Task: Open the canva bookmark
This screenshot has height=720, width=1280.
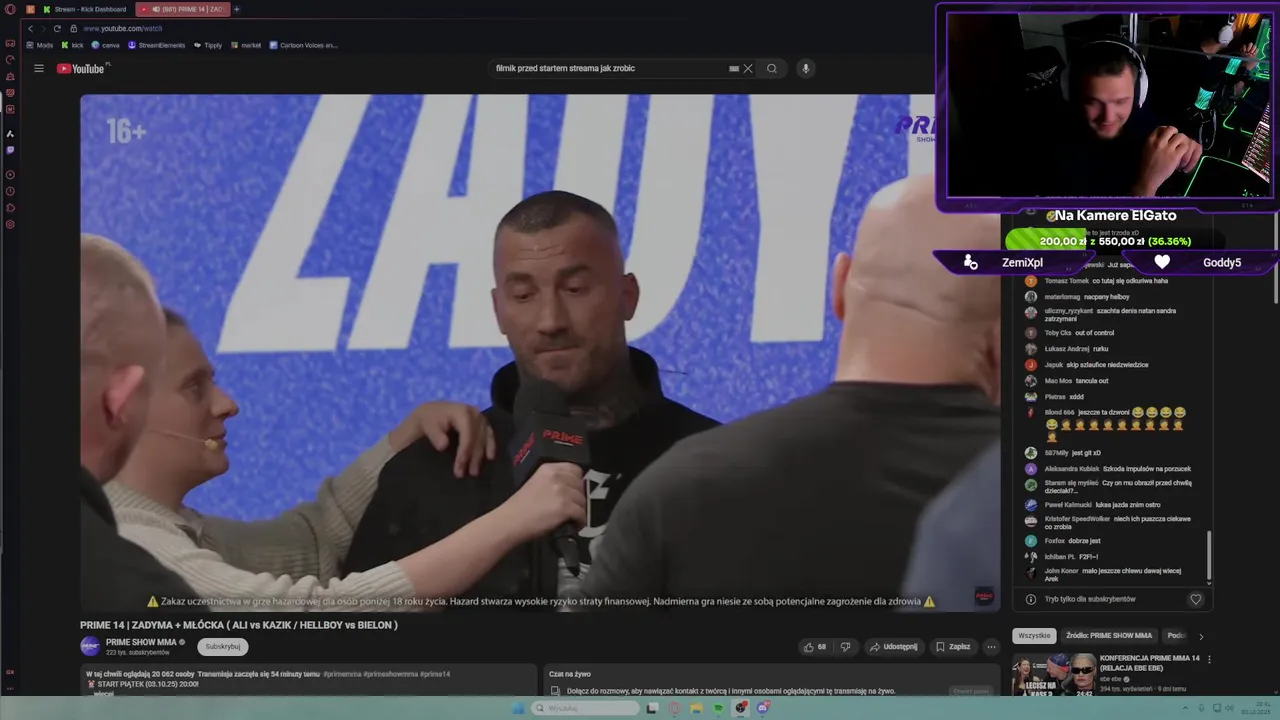Action: 106,45
